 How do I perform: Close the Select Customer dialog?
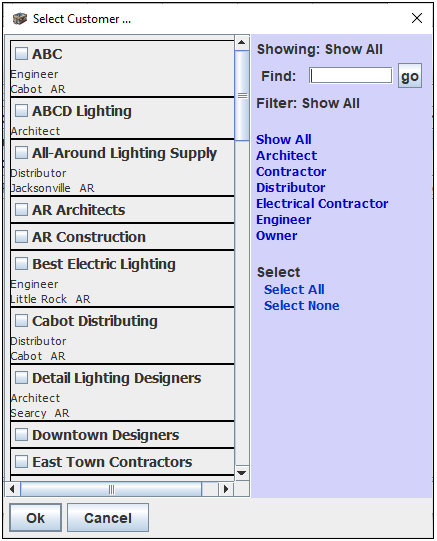click(x=417, y=18)
